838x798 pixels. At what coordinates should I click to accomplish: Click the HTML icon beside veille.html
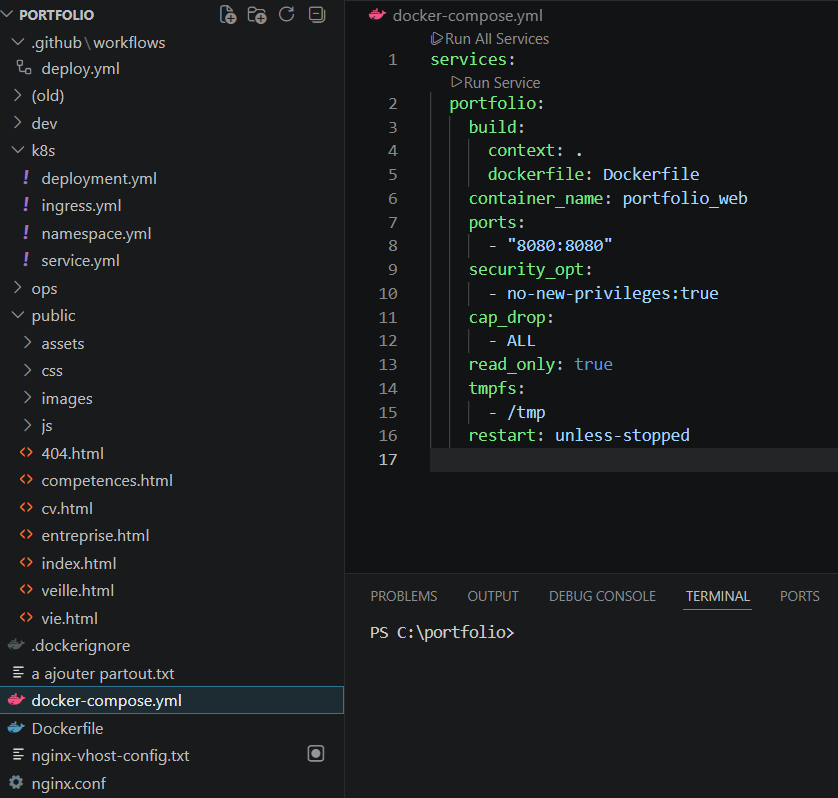point(26,590)
